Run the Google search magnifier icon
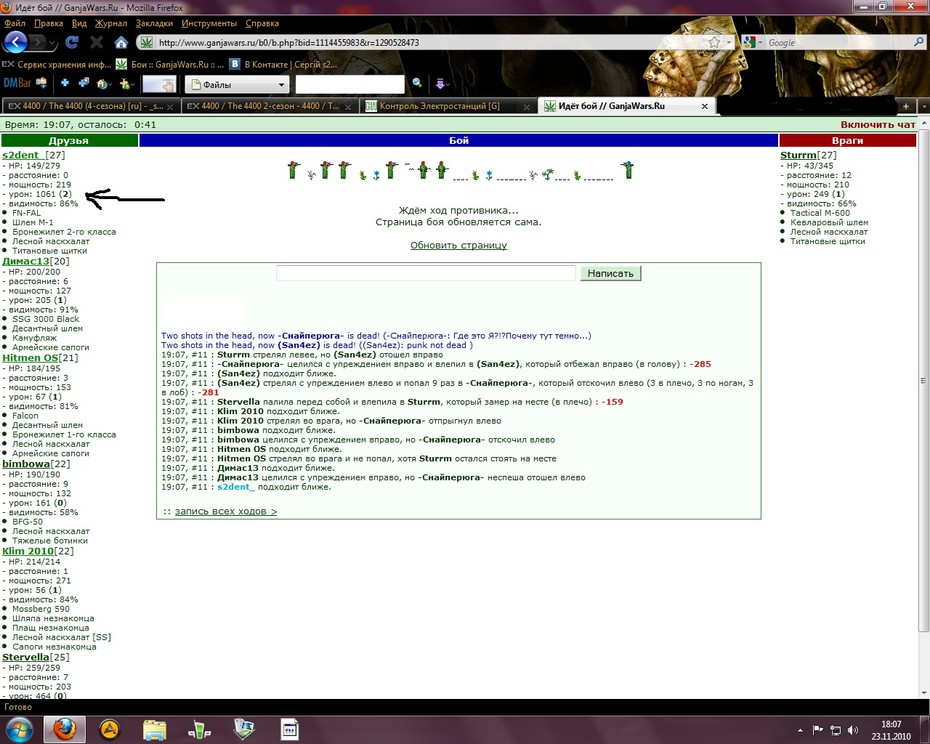This screenshot has height=744, width=930. 919,42
